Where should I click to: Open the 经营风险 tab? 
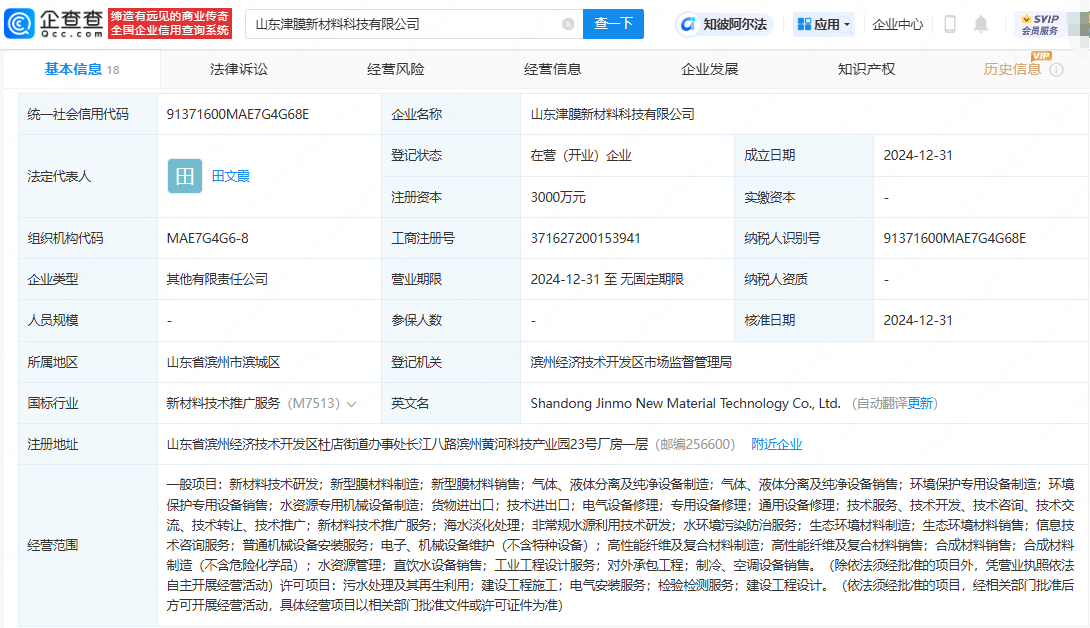[396, 69]
